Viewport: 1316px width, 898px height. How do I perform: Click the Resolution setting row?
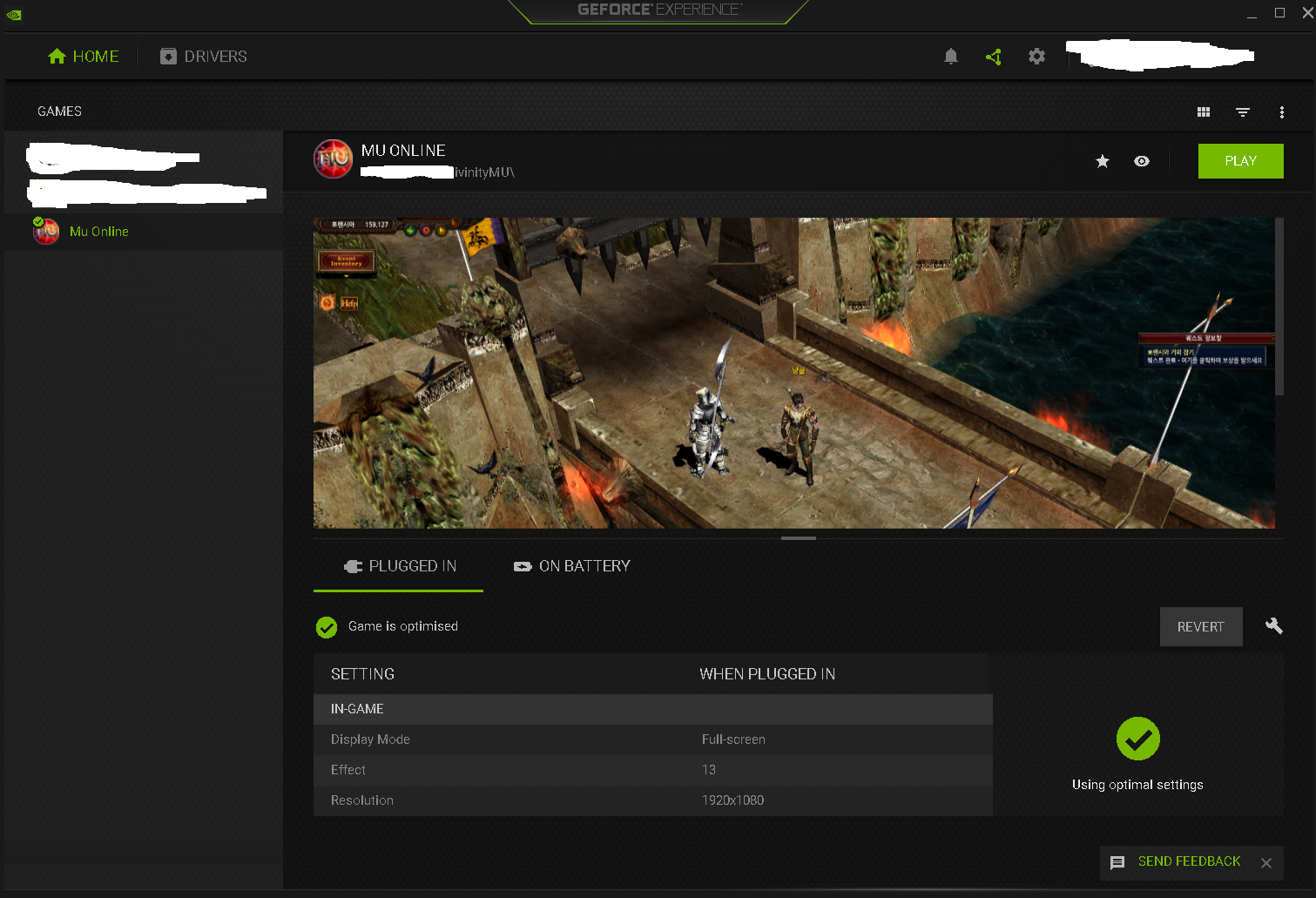pos(653,800)
